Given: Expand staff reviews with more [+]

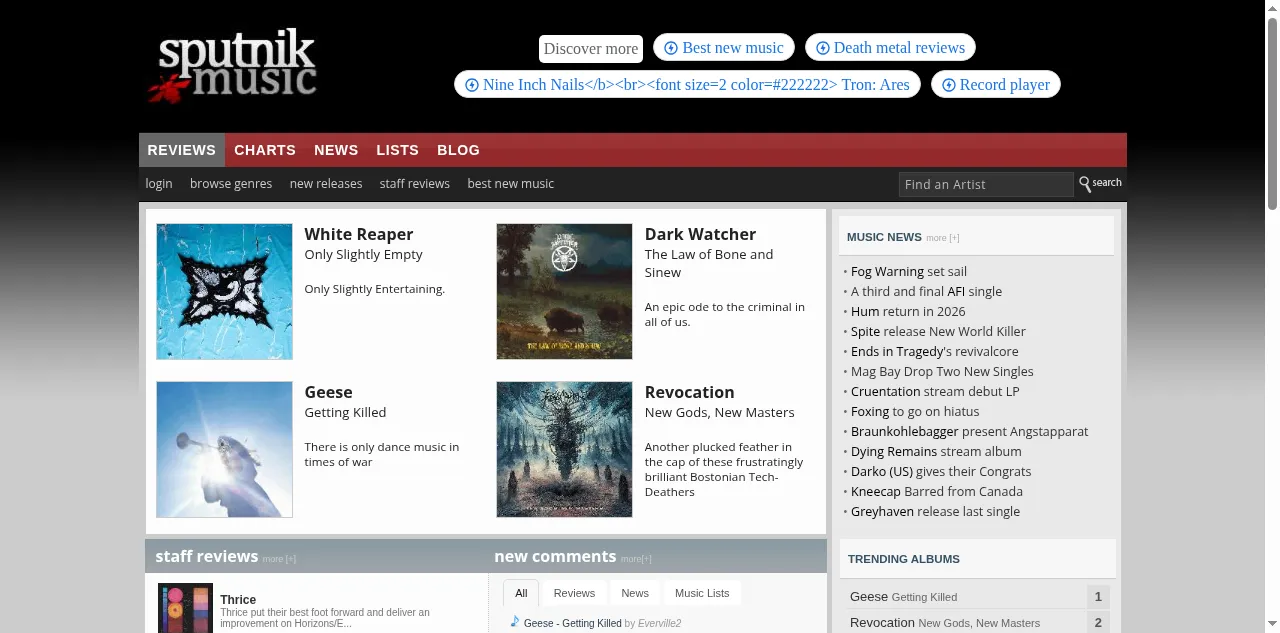Looking at the screenshot, I should [x=279, y=559].
